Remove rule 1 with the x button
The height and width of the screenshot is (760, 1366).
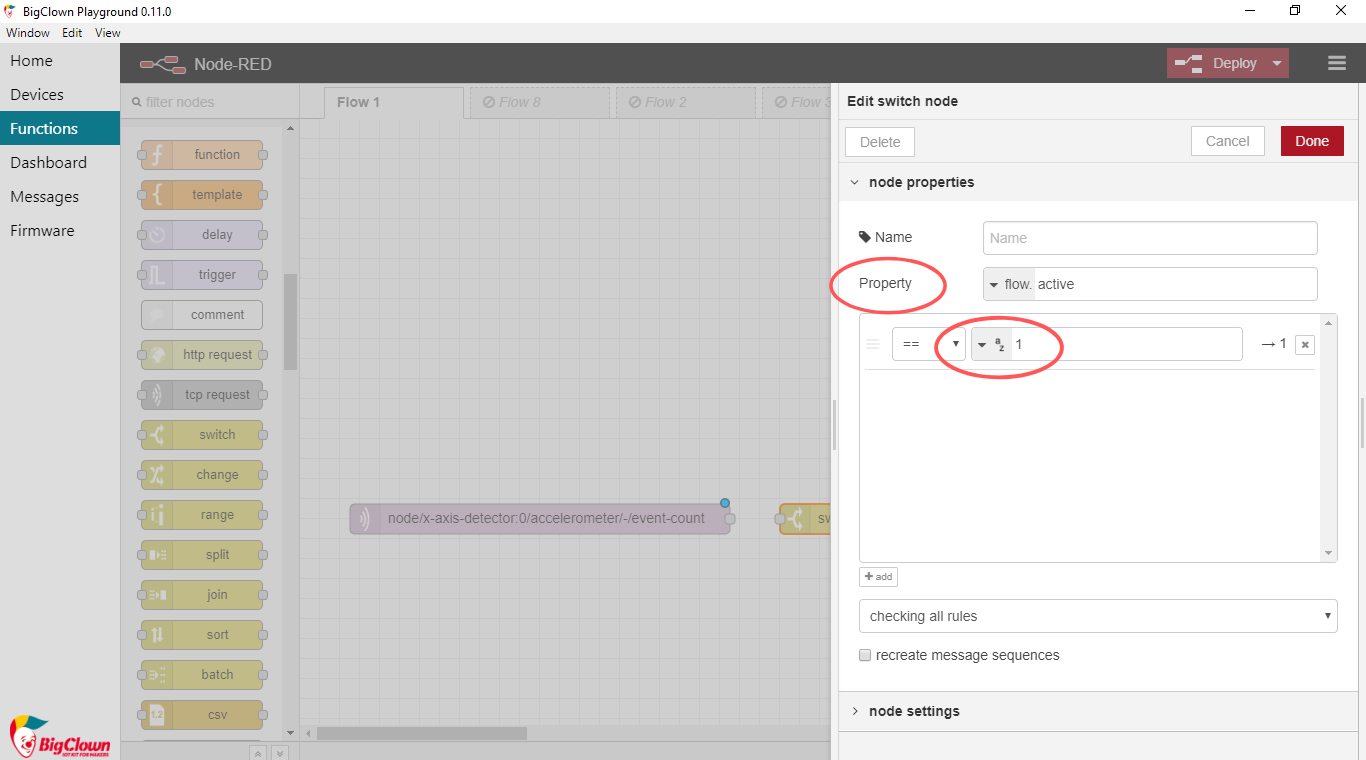(x=1304, y=344)
